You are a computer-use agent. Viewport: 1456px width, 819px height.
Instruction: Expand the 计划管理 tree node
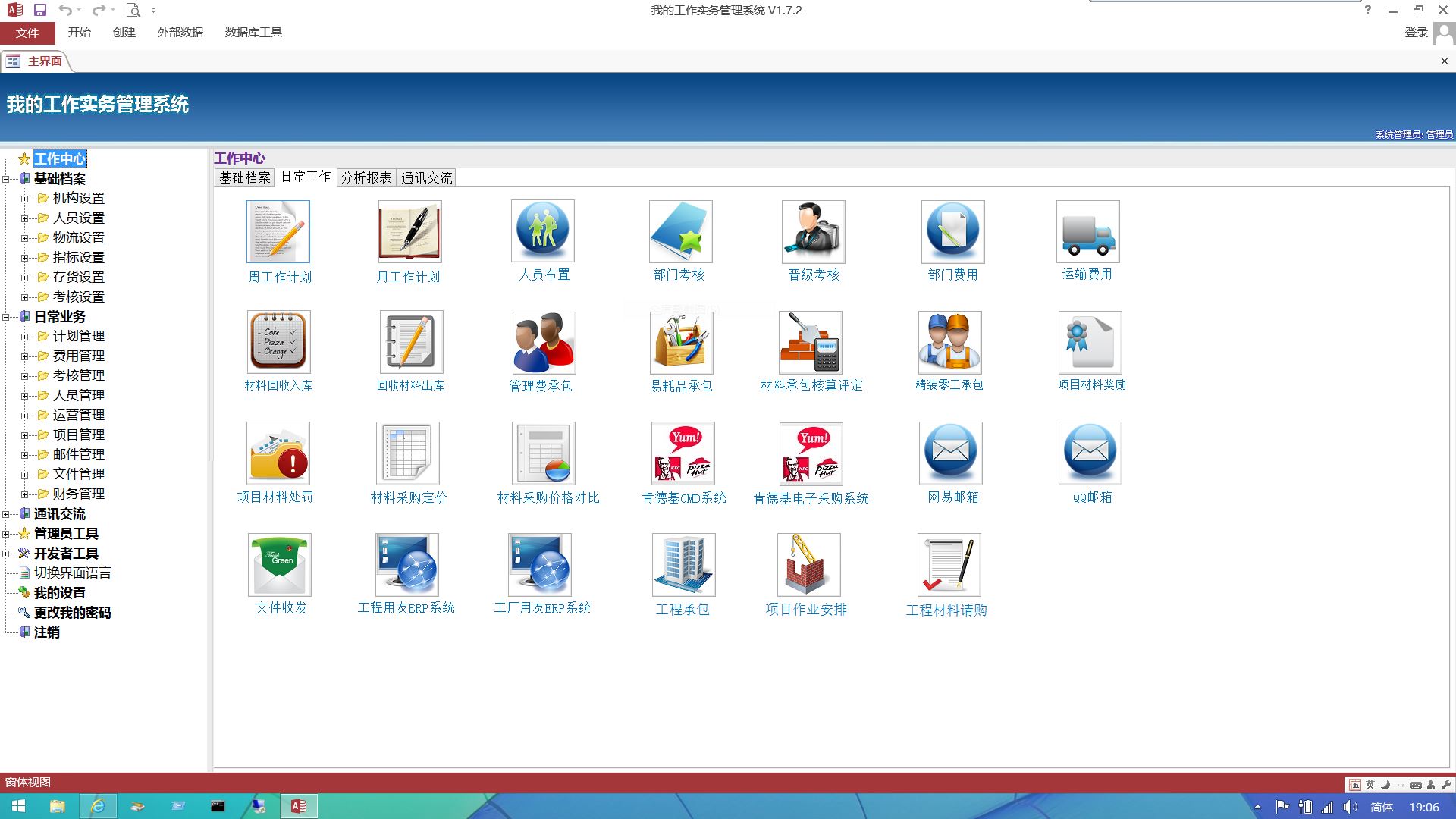pos(24,337)
